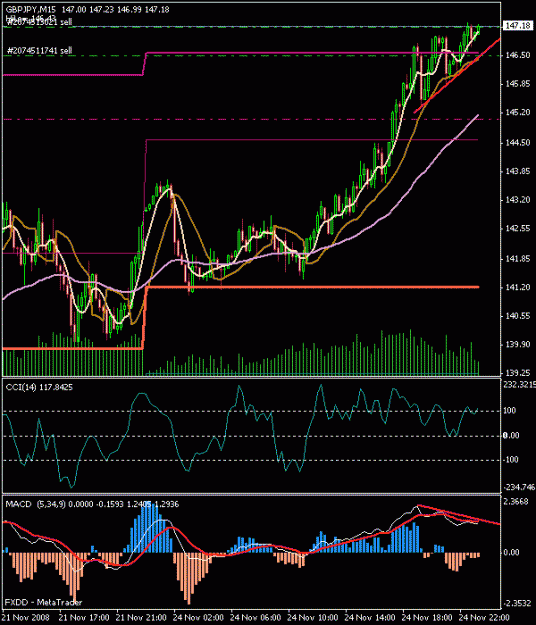Image resolution: width=536 pixels, height=625 pixels.
Task: Click the 141.85 price scale label
Action: click(518, 259)
